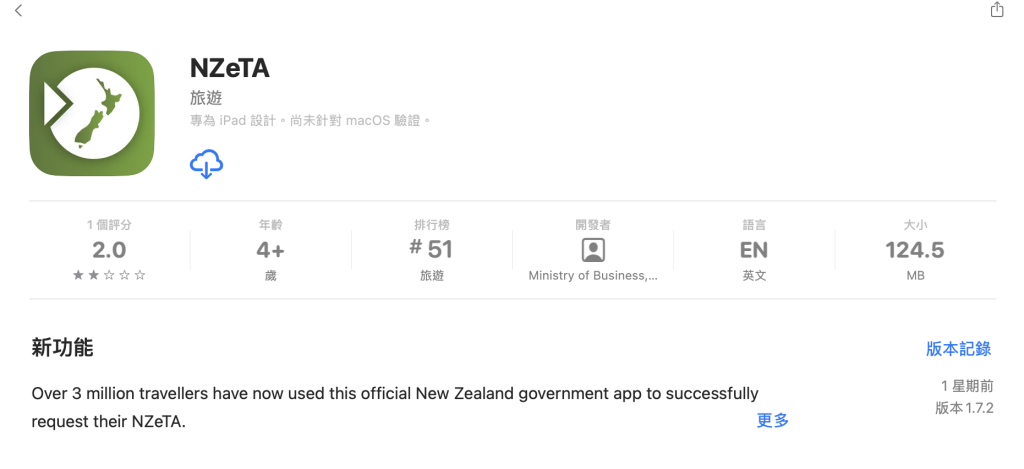Image resolution: width=1024 pixels, height=469 pixels.
Task: Expand description with 更多 link
Action: pyautogui.click(x=773, y=420)
